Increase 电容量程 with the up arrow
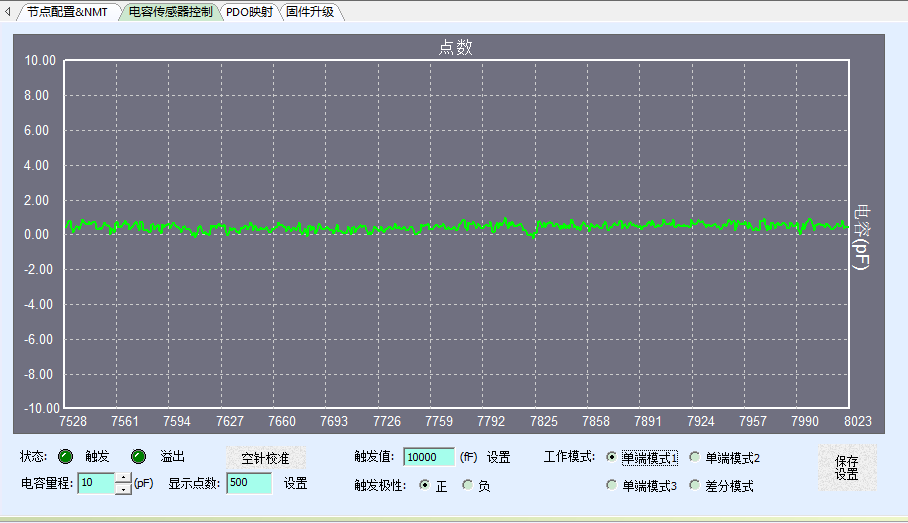 pos(123,478)
